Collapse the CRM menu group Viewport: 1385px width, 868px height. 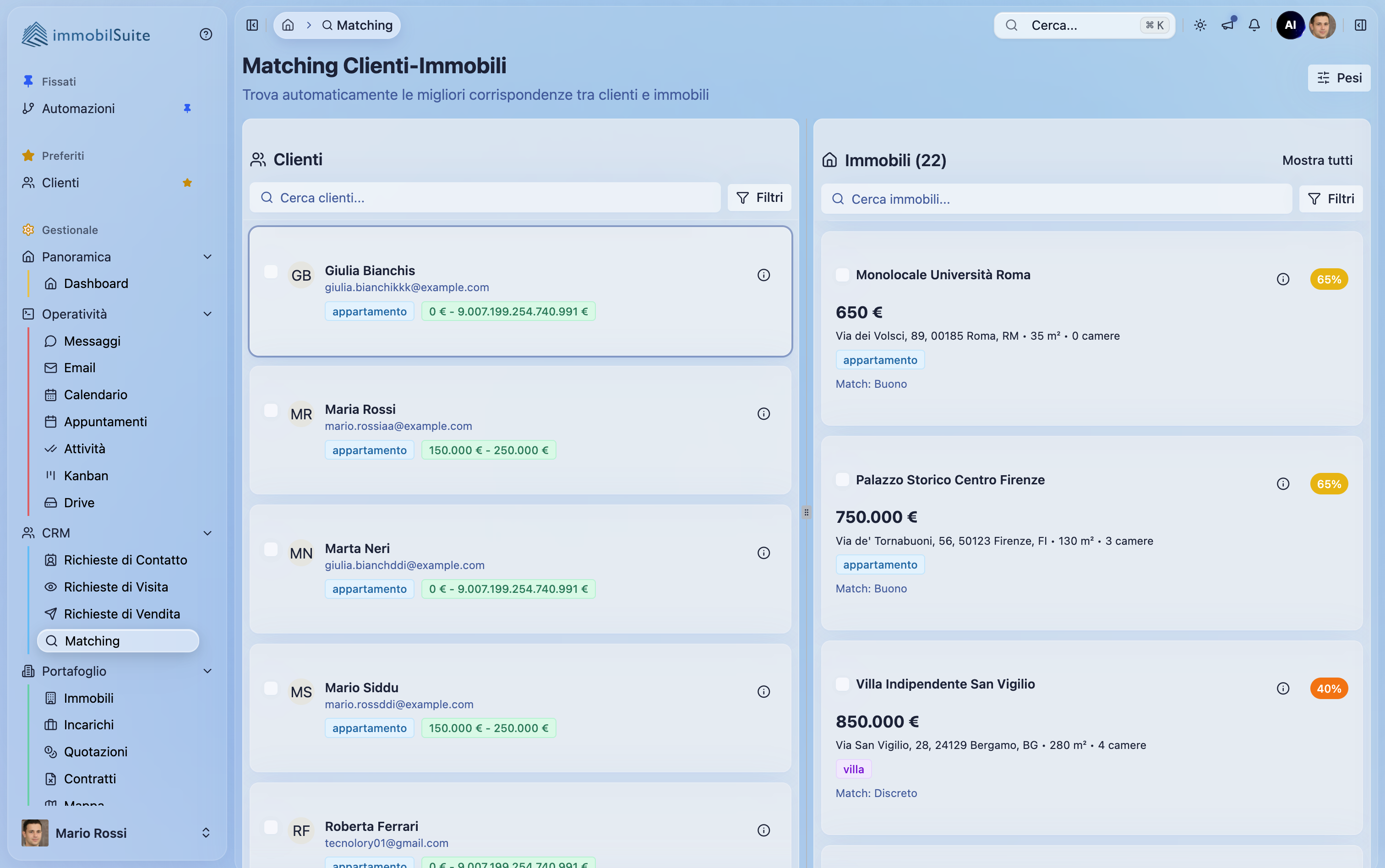click(207, 533)
